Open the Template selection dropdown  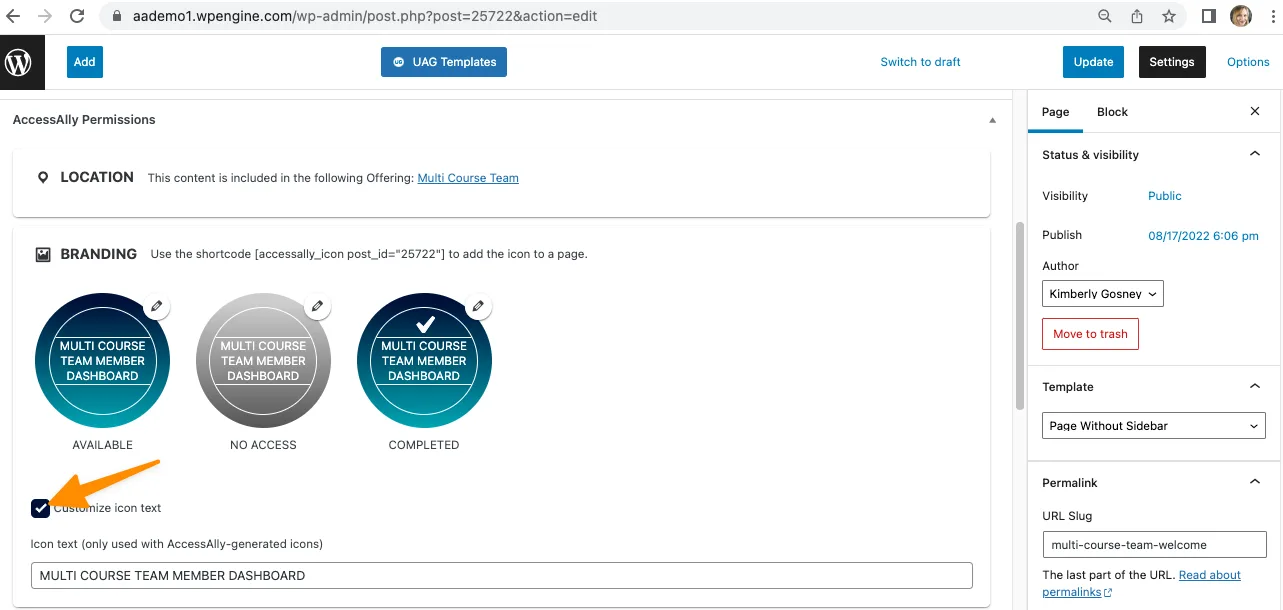tap(1153, 426)
